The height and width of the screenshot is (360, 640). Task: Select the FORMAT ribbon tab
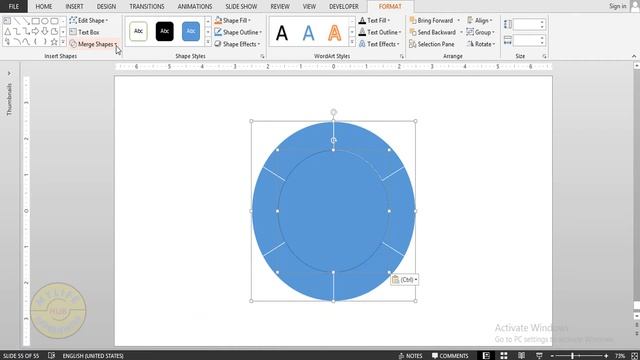pyautogui.click(x=390, y=7)
